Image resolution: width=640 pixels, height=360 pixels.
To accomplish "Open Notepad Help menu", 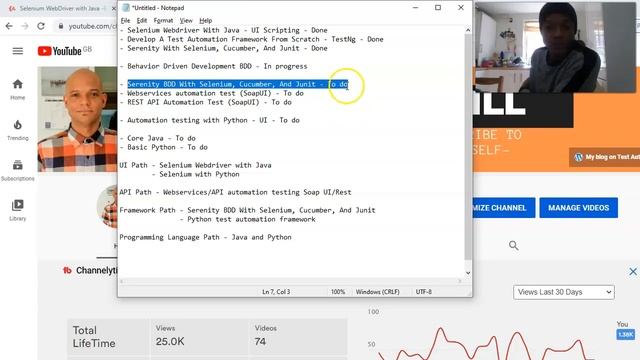I will point(206,20).
